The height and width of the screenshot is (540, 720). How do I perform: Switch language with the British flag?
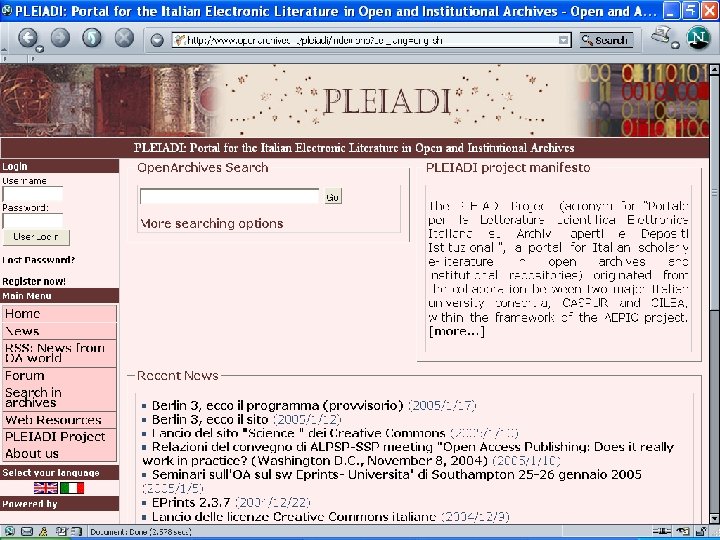click(45, 488)
